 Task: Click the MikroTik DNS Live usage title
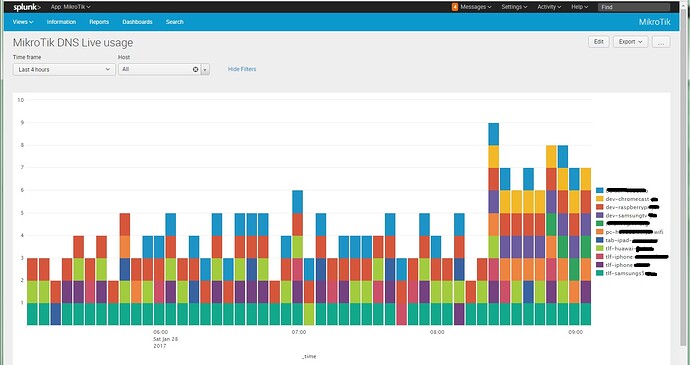coord(73,43)
